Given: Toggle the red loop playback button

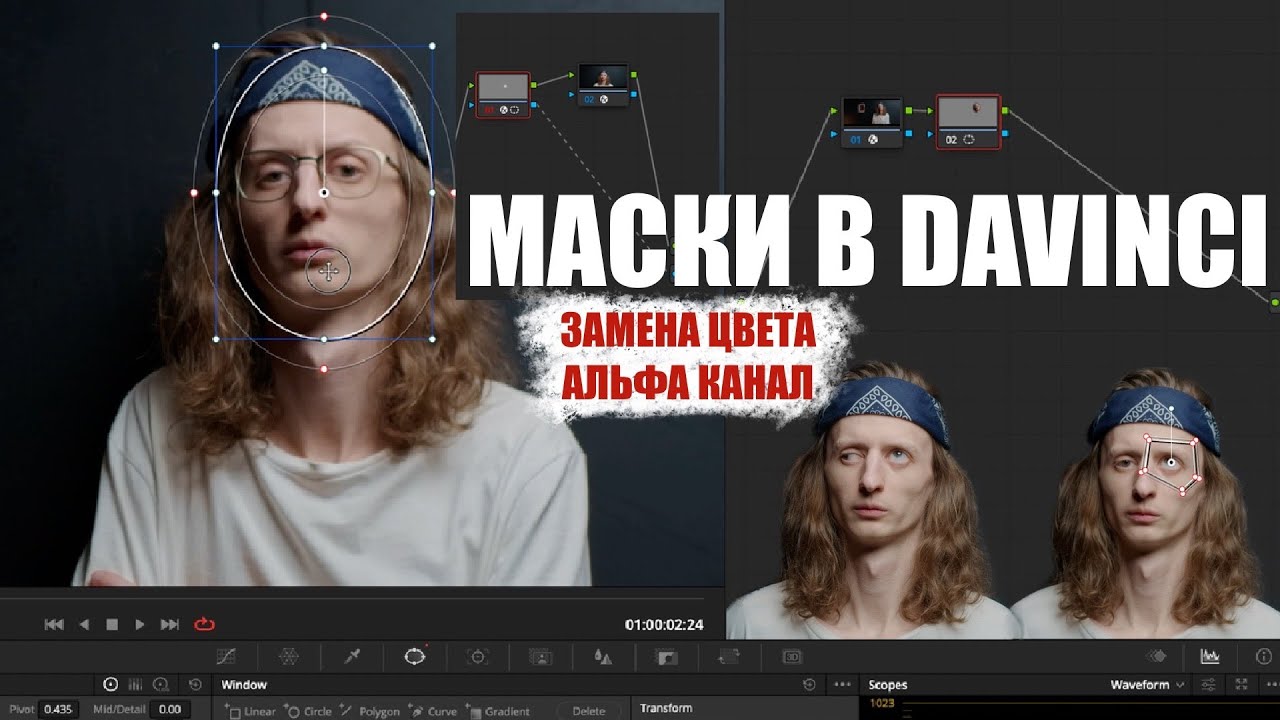Looking at the screenshot, I should pos(204,623).
